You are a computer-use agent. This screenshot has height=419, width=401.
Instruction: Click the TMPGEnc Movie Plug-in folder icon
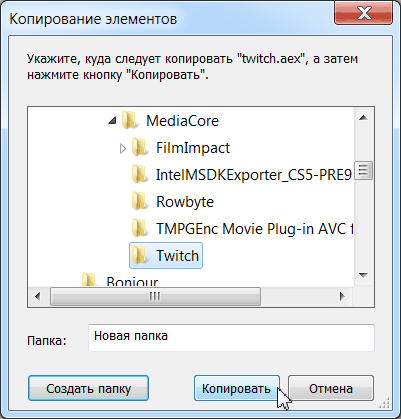(x=140, y=228)
